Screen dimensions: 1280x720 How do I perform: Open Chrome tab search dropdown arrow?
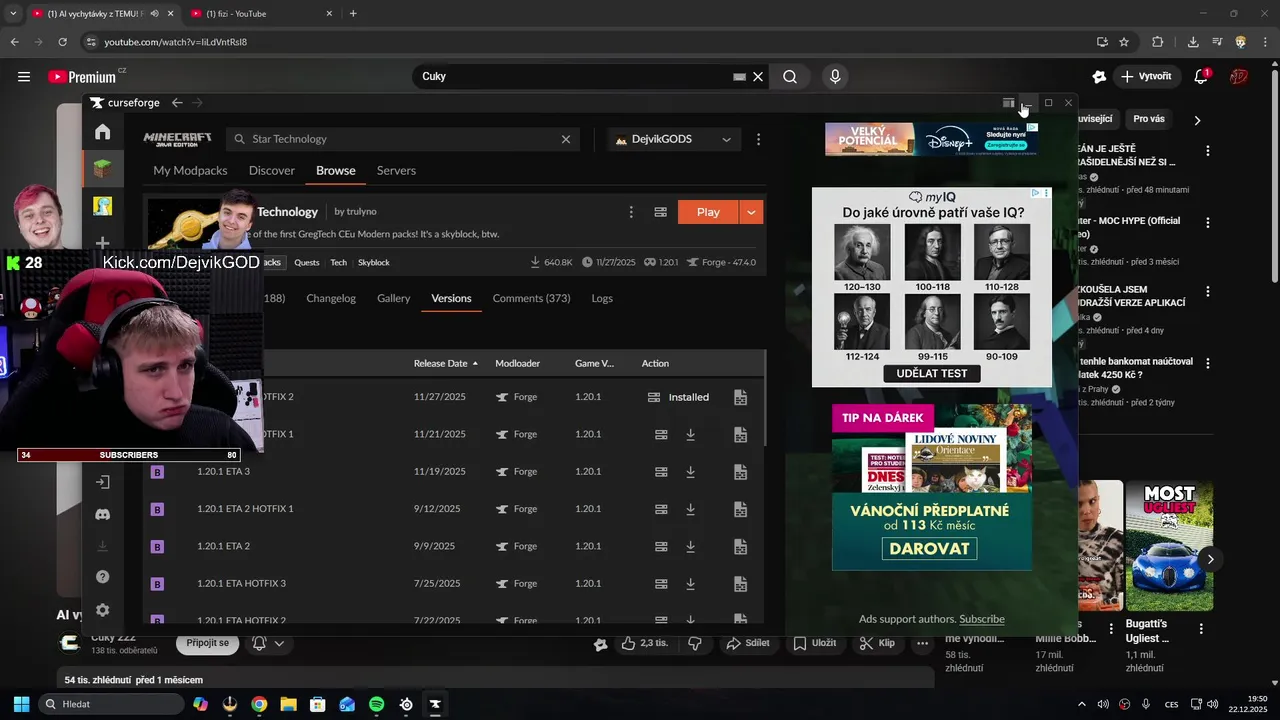point(13,14)
